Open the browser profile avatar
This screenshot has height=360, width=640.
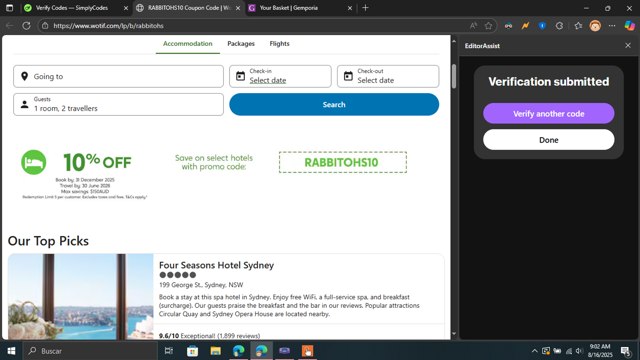[595, 26]
